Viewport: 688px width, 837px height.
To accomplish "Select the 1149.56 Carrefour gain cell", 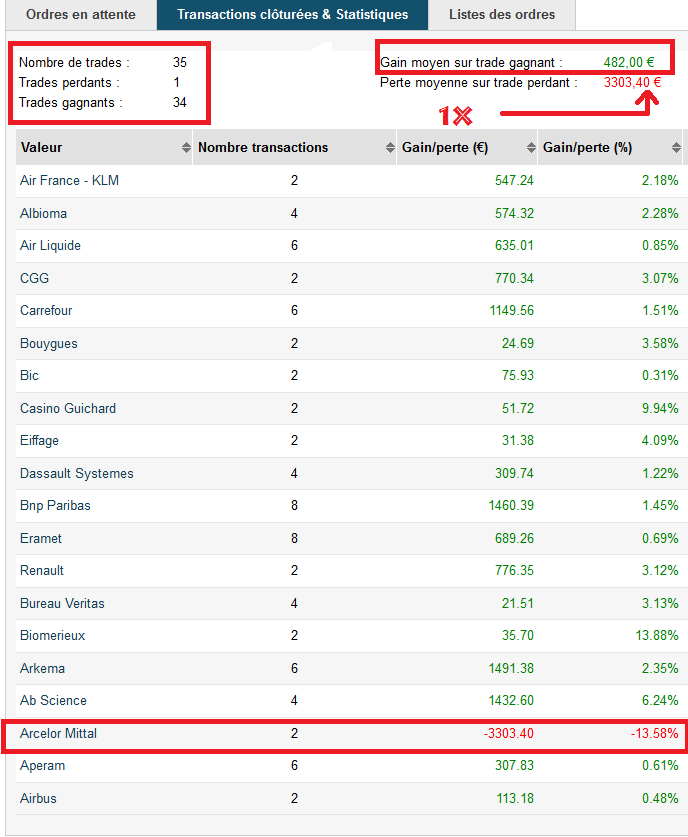I will (512, 311).
